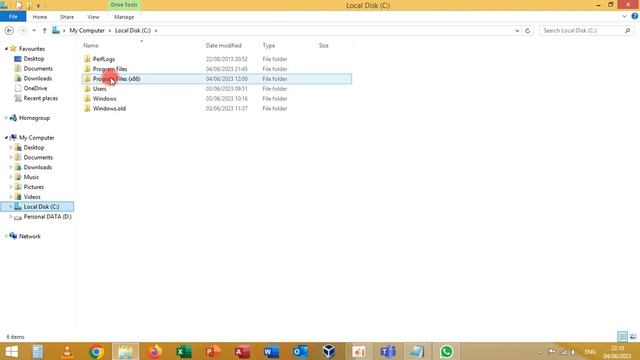Click the Forward navigation arrow
Screen dimensions: 640x360
coord(23,31)
